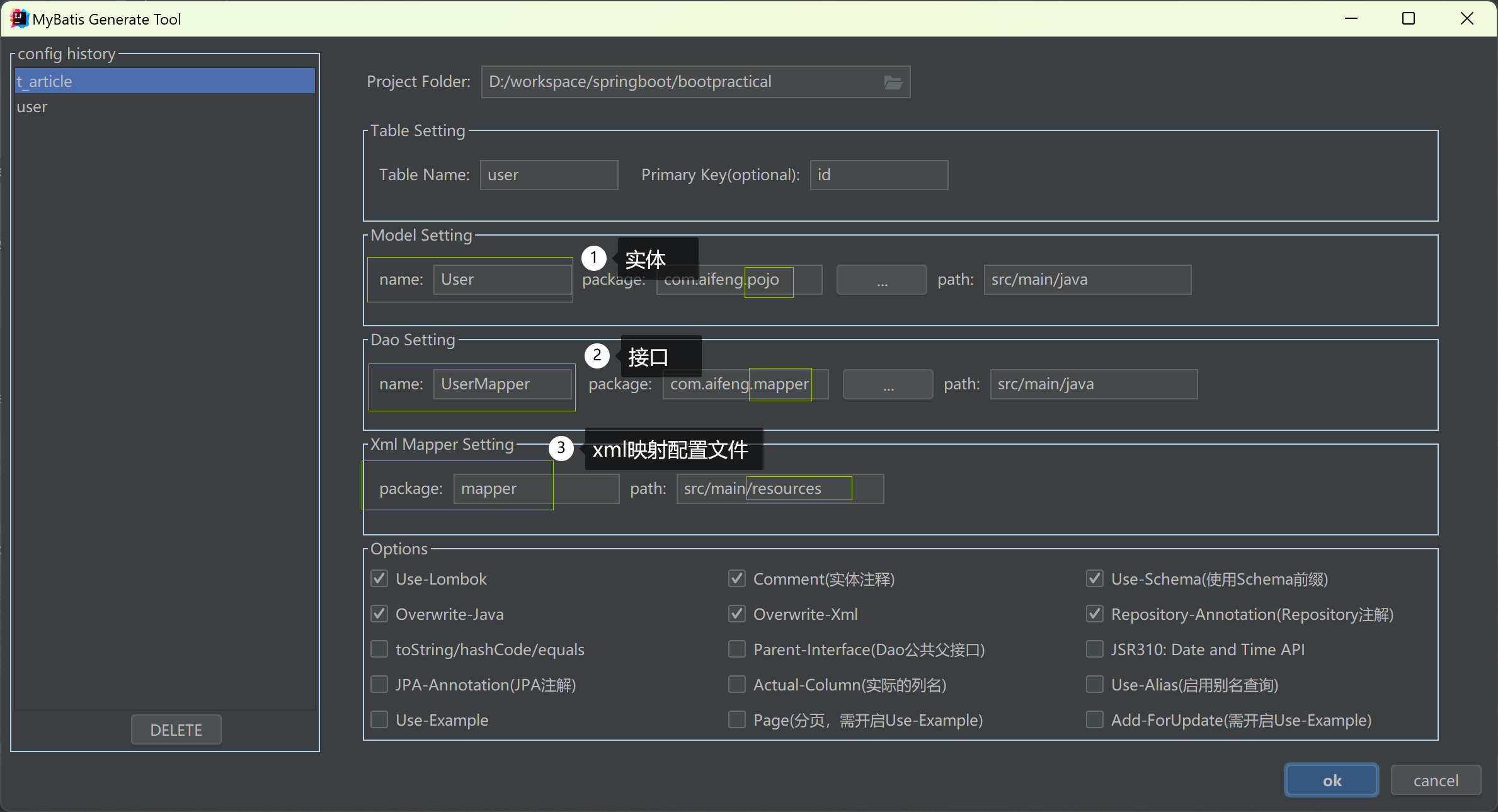
Task: Enable Actual-Column checkbox
Action: tap(737, 685)
